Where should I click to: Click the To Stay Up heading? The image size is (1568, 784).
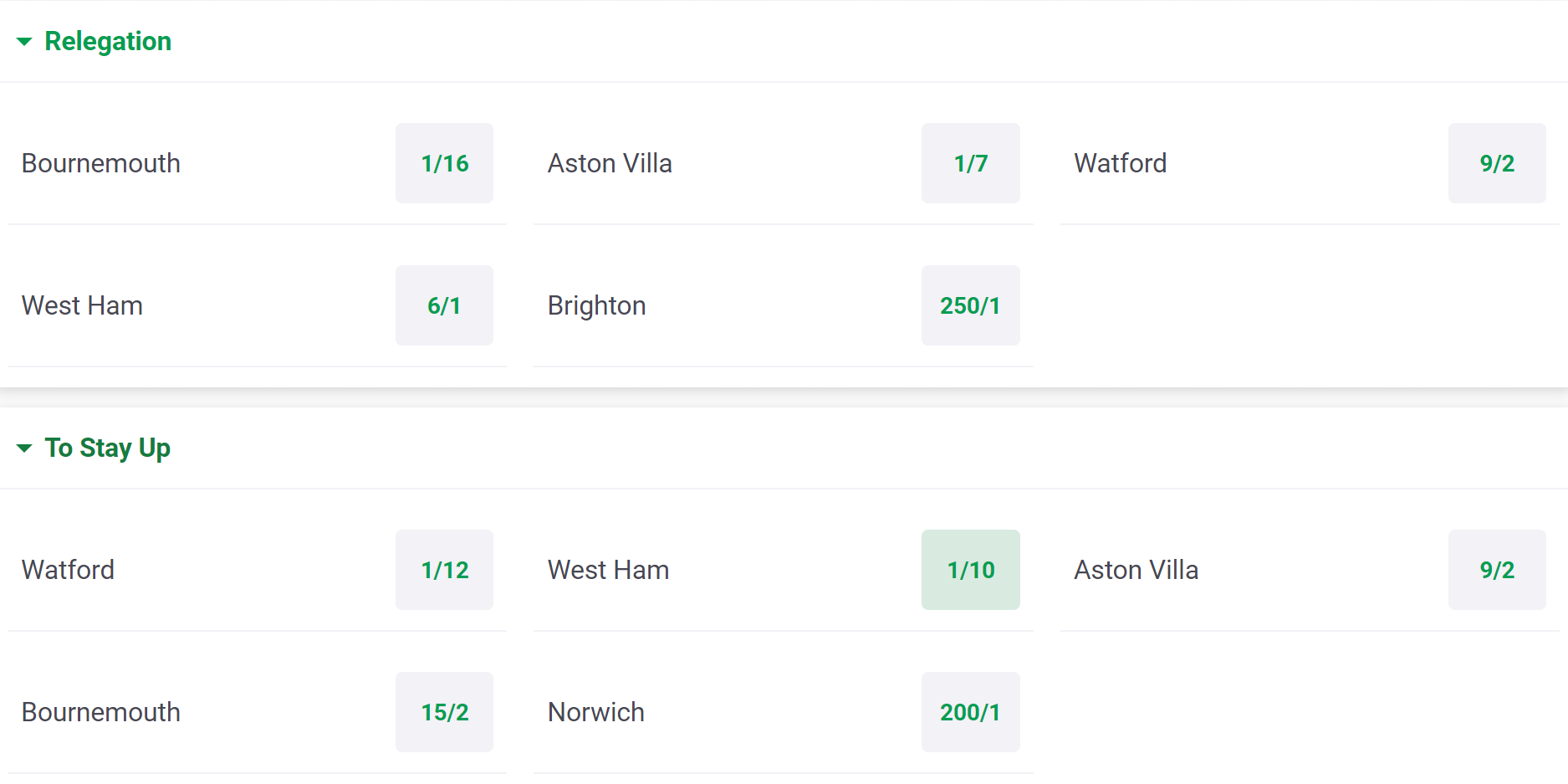108,448
